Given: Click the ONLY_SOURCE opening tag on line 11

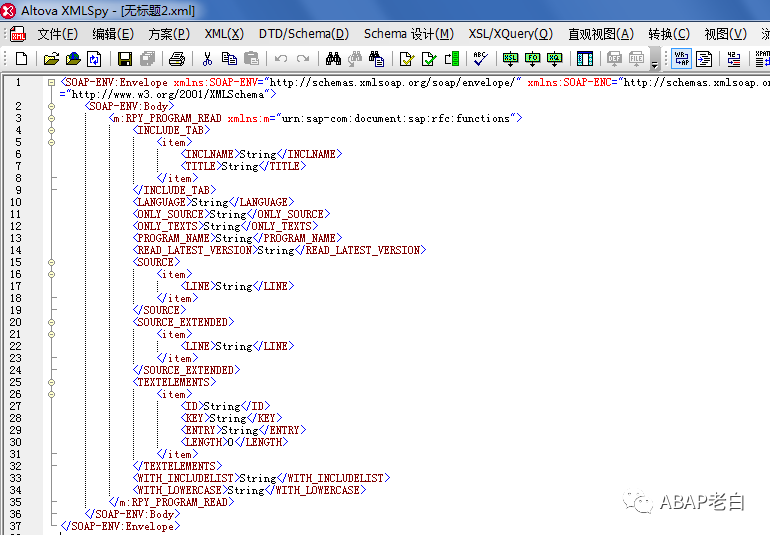Looking at the screenshot, I should coord(170,214).
